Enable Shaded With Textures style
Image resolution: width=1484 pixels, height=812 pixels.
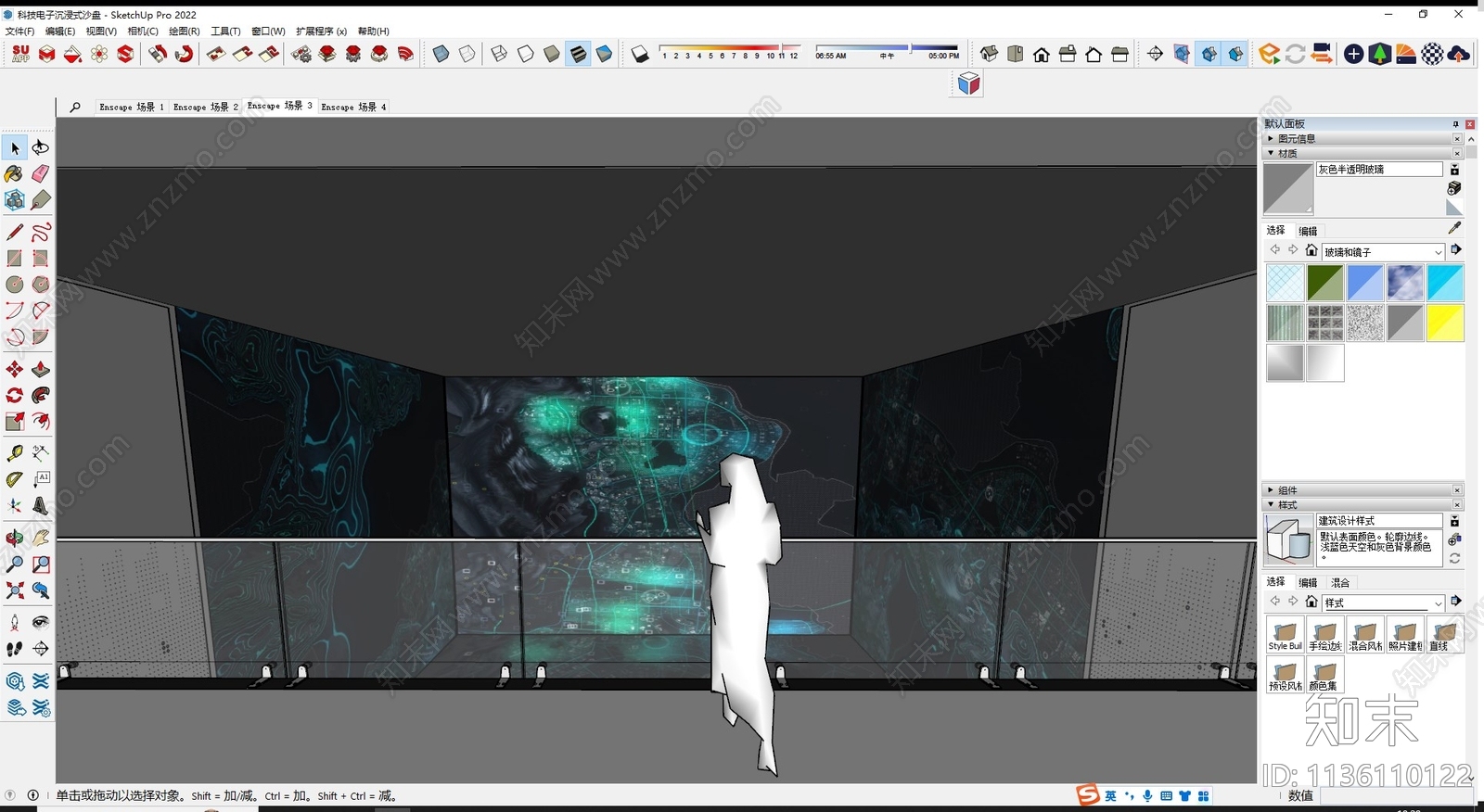578,55
